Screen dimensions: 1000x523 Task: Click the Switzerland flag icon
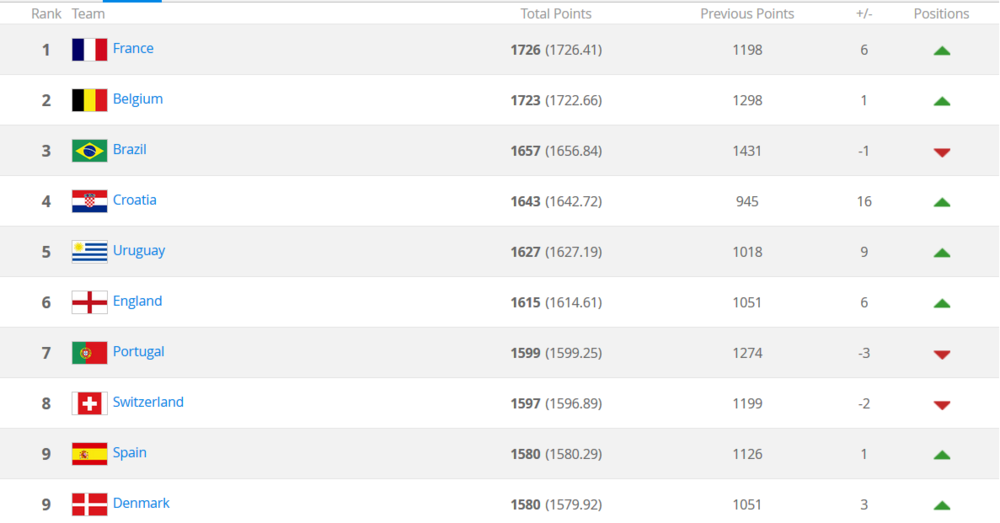pyautogui.click(x=89, y=403)
